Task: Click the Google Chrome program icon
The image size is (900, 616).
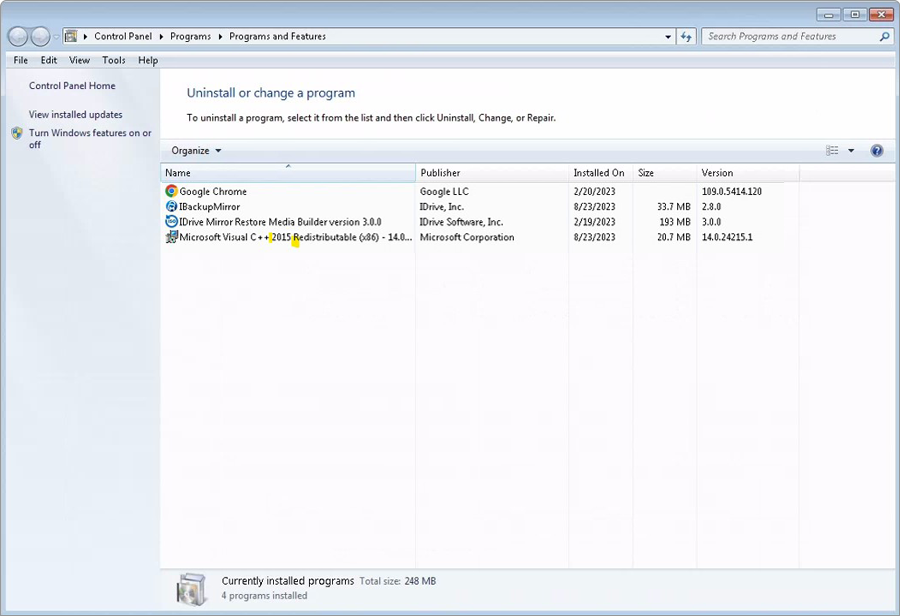Action: (171, 191)
